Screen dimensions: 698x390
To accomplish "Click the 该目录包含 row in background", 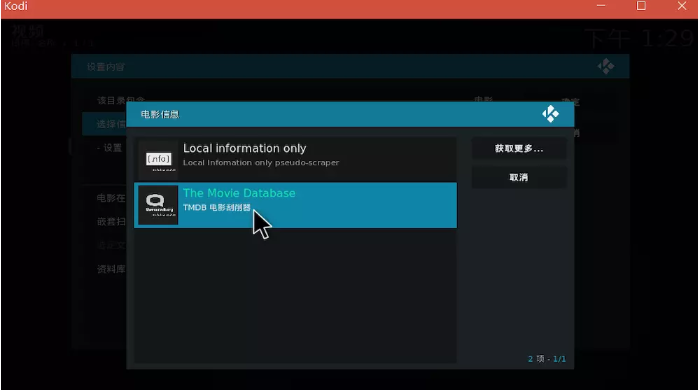I will [121, 100].
